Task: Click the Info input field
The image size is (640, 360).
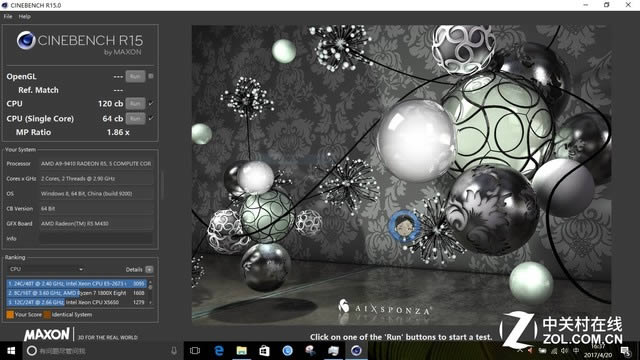Action: coord(96,238)
